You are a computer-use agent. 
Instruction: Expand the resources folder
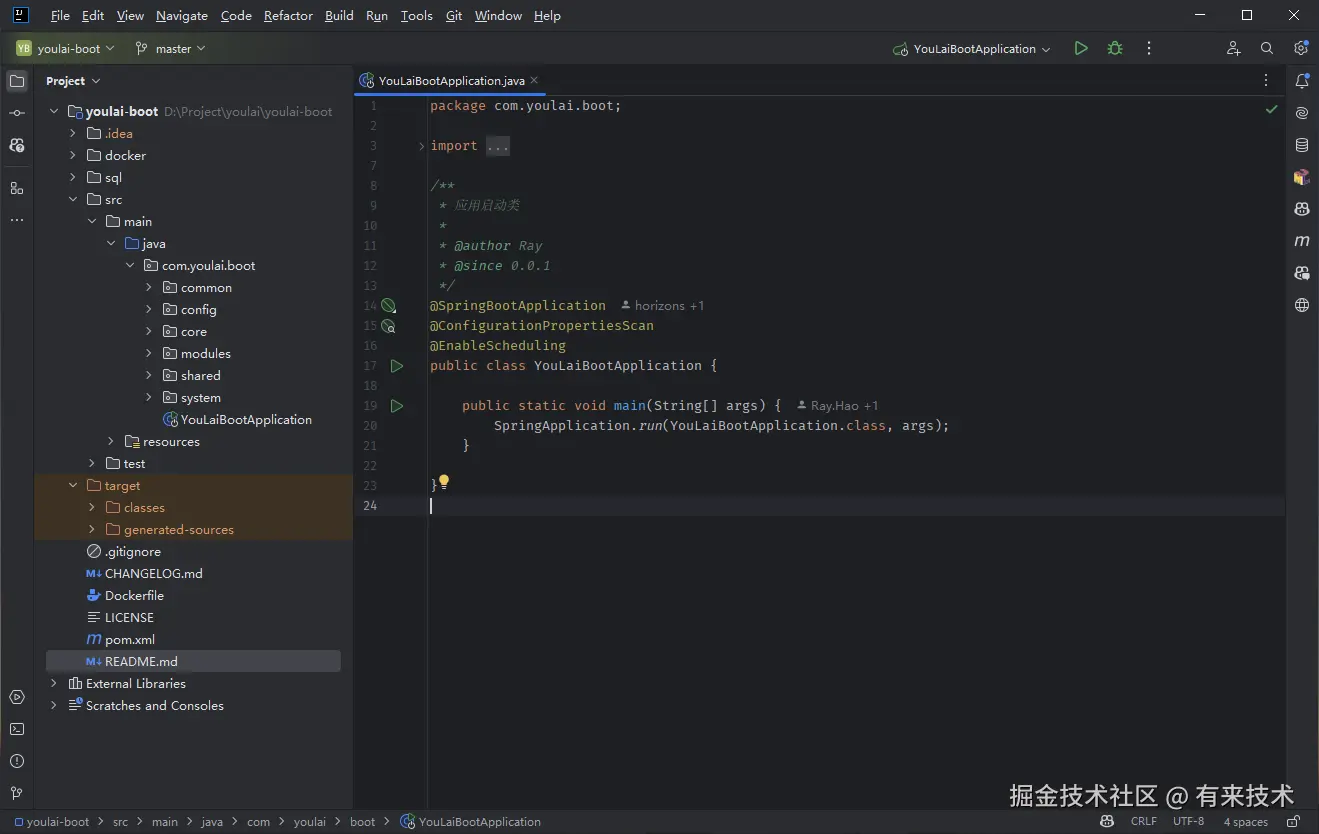pyautogui.click(x=111, y=441)
